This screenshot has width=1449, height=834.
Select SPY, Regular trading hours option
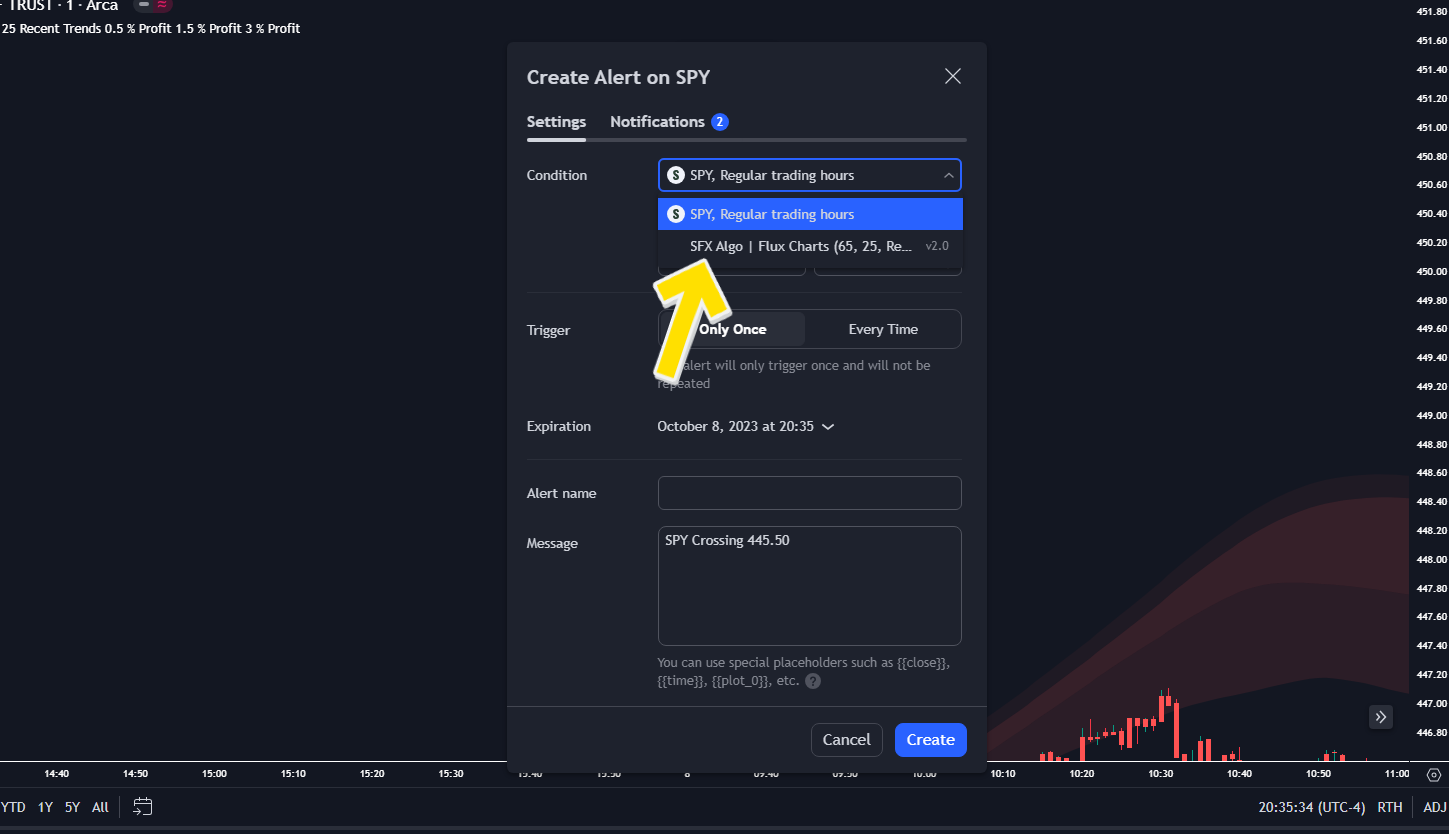pos(810,214)
